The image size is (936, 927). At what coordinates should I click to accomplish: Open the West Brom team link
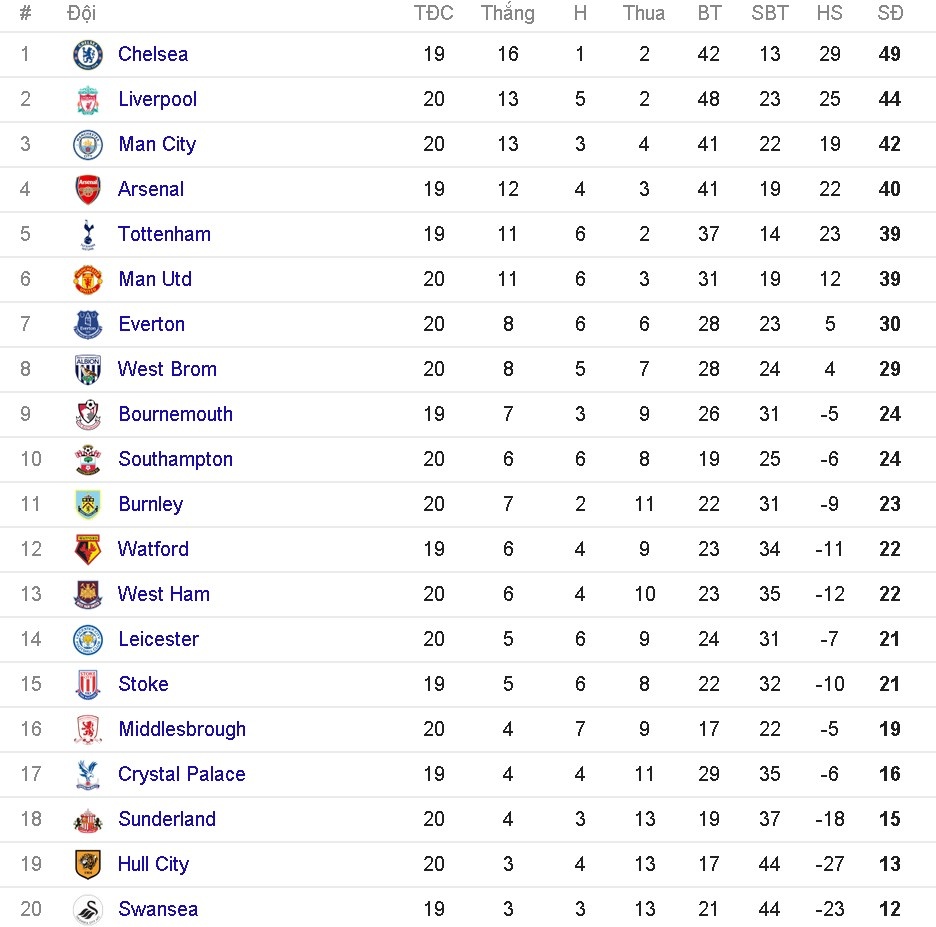pyautogui.click(x=167, y=369)
